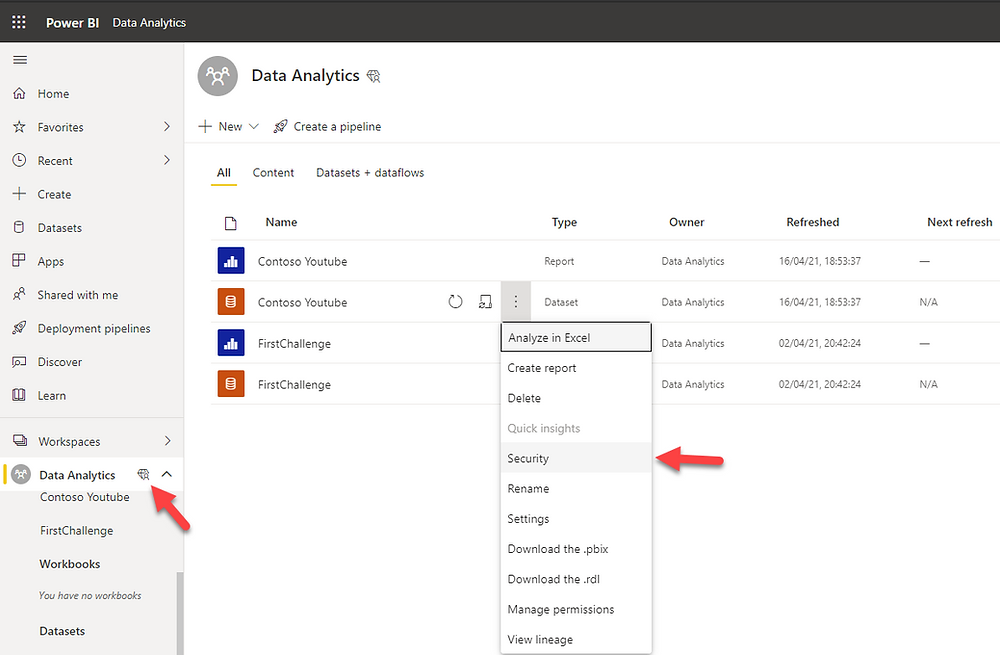This screenshot has width=1000, height=655.
Task: Open the FirstChallenge dataset by name
Action: coord(294,385)
